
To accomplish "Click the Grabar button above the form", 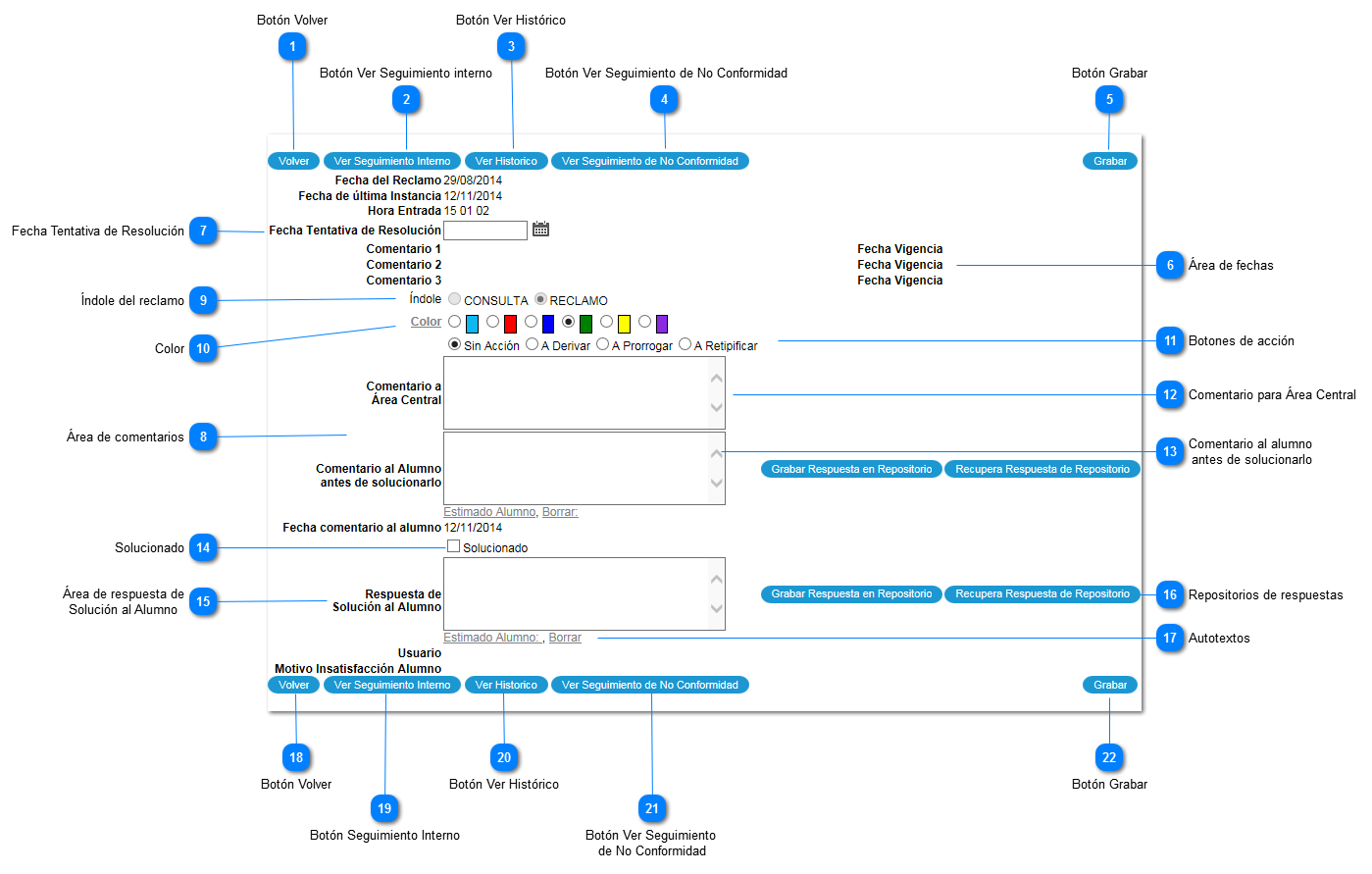I will click(1110, 161).
